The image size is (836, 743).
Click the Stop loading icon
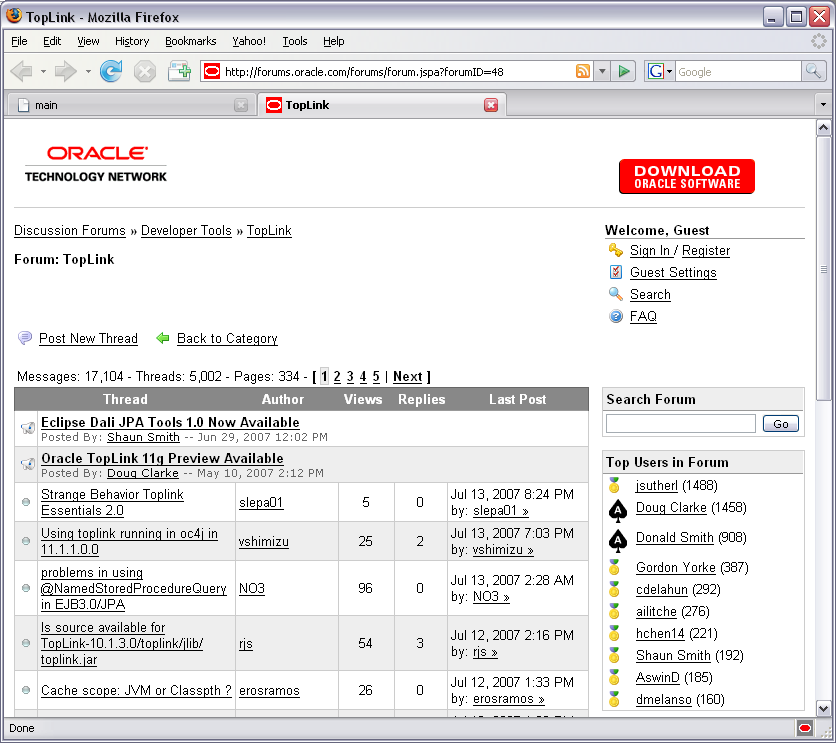pyautogui.click(x=144, y=71)
